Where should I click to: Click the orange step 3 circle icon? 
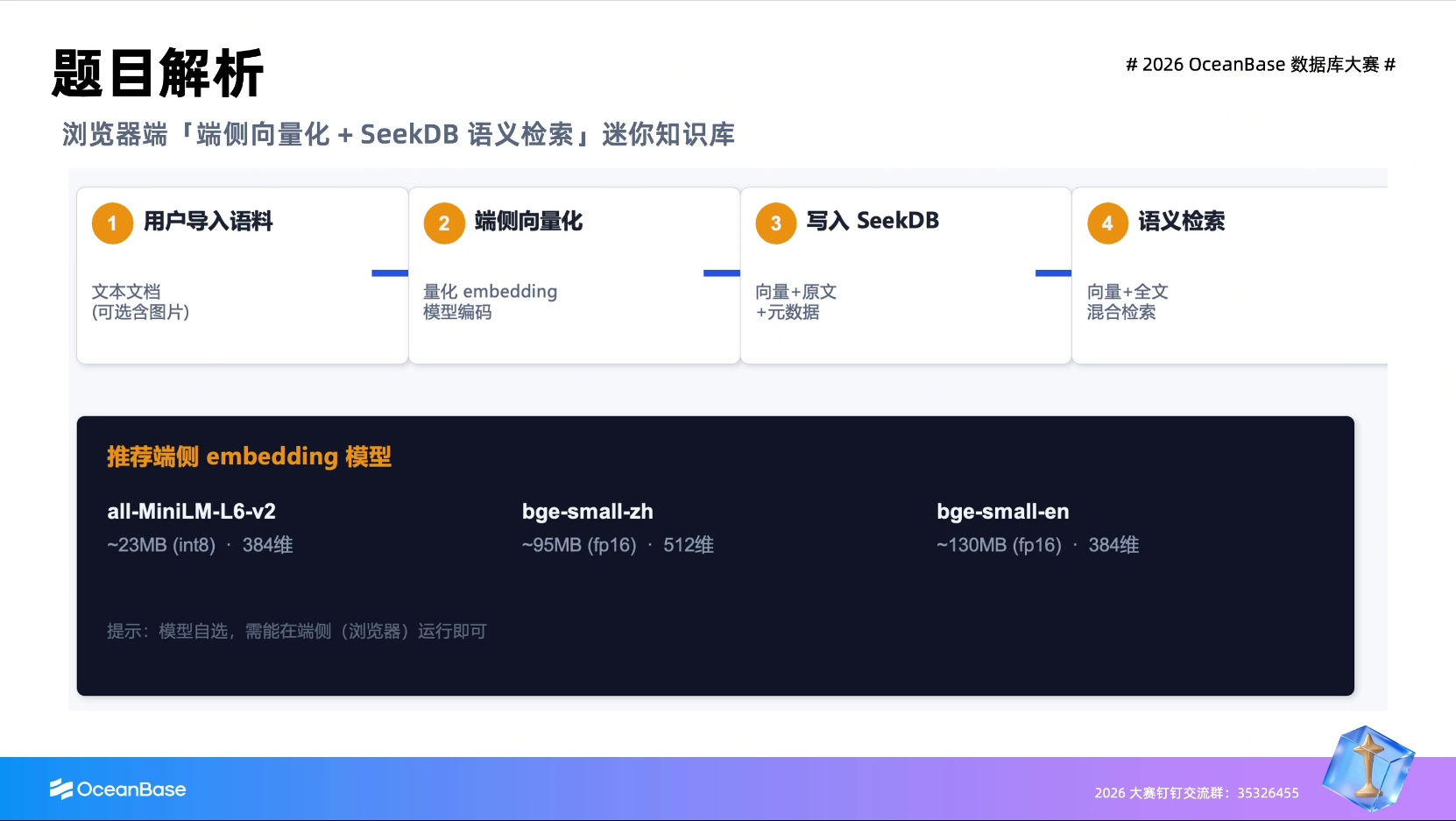pos(776,223)
